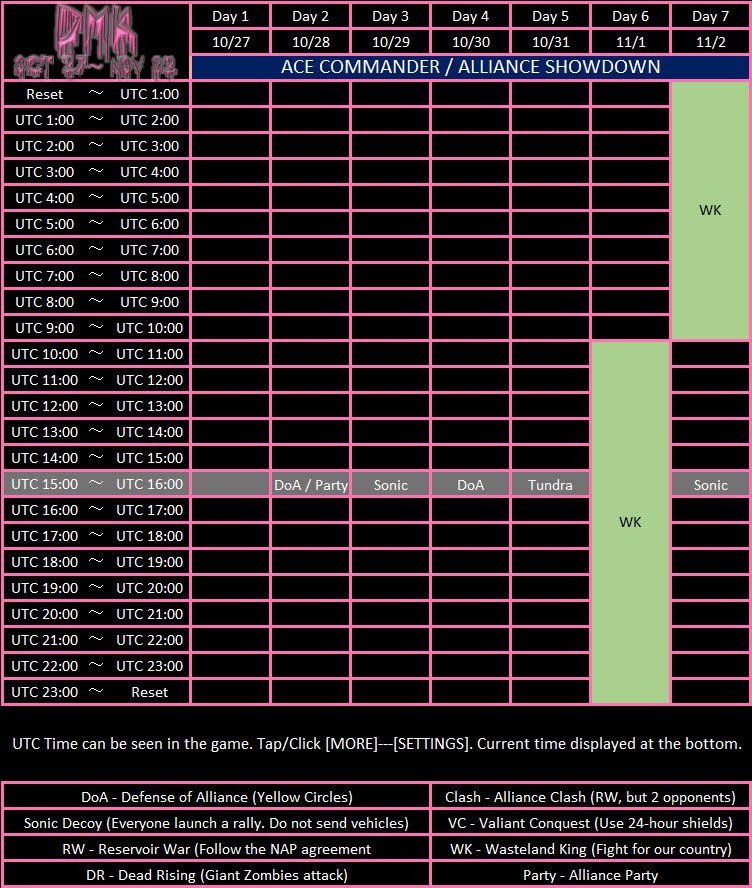Click the Day 4 DoA event cell
752x888 pixels.
[x=471, y=485]
